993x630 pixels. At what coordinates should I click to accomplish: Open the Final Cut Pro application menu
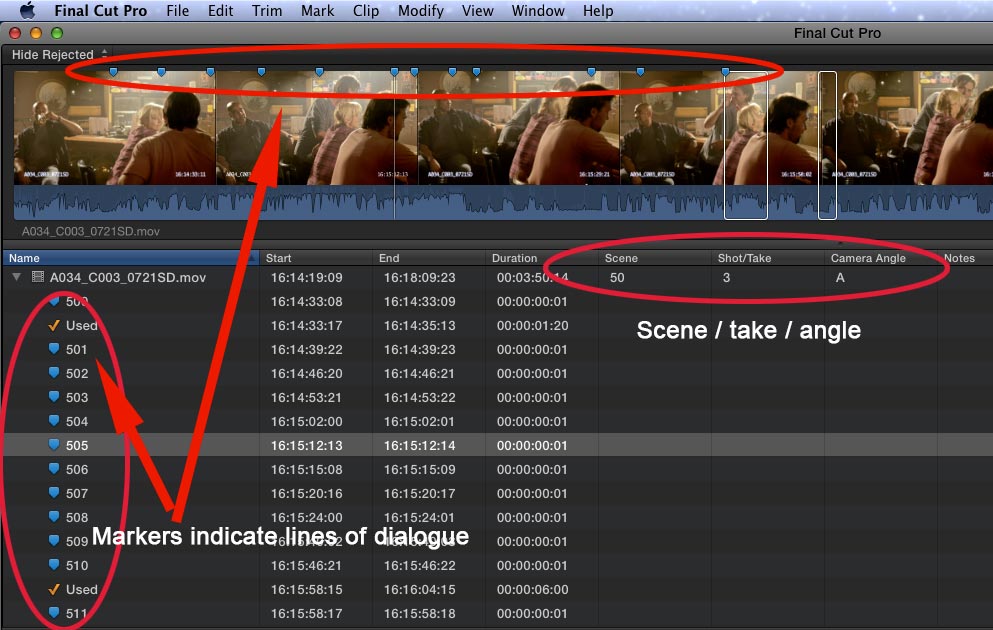[x=100, y=11]
